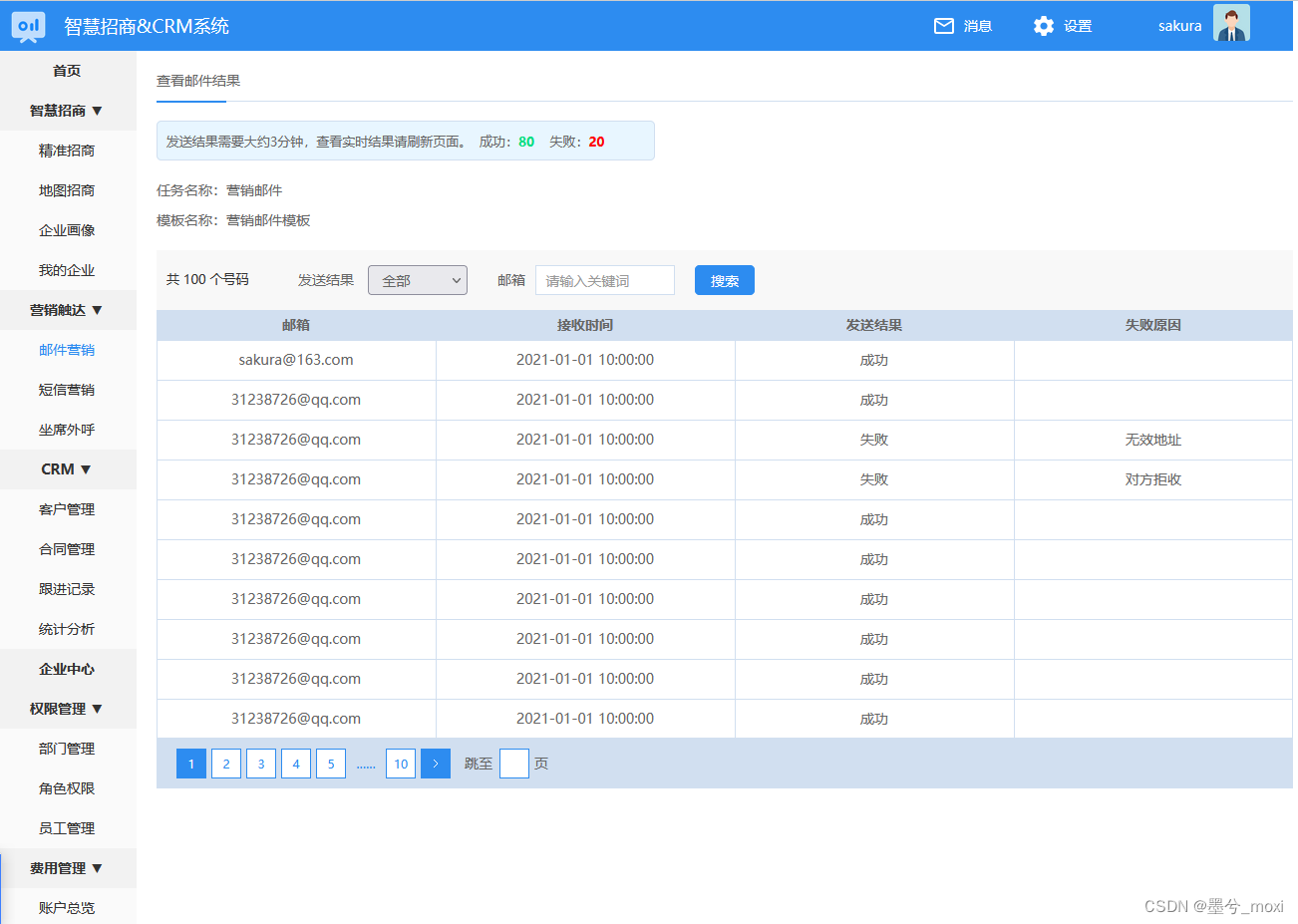Focus the 跳至 page number input
Viewport: 1298px width, 924px height.
click(x=513, y=764)
